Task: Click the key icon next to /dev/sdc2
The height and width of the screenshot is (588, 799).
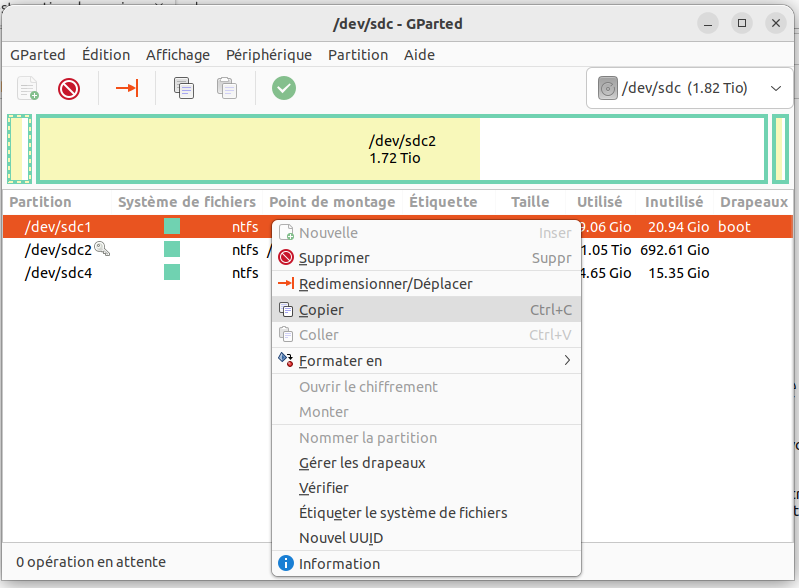Action: (x=102, y=249)
